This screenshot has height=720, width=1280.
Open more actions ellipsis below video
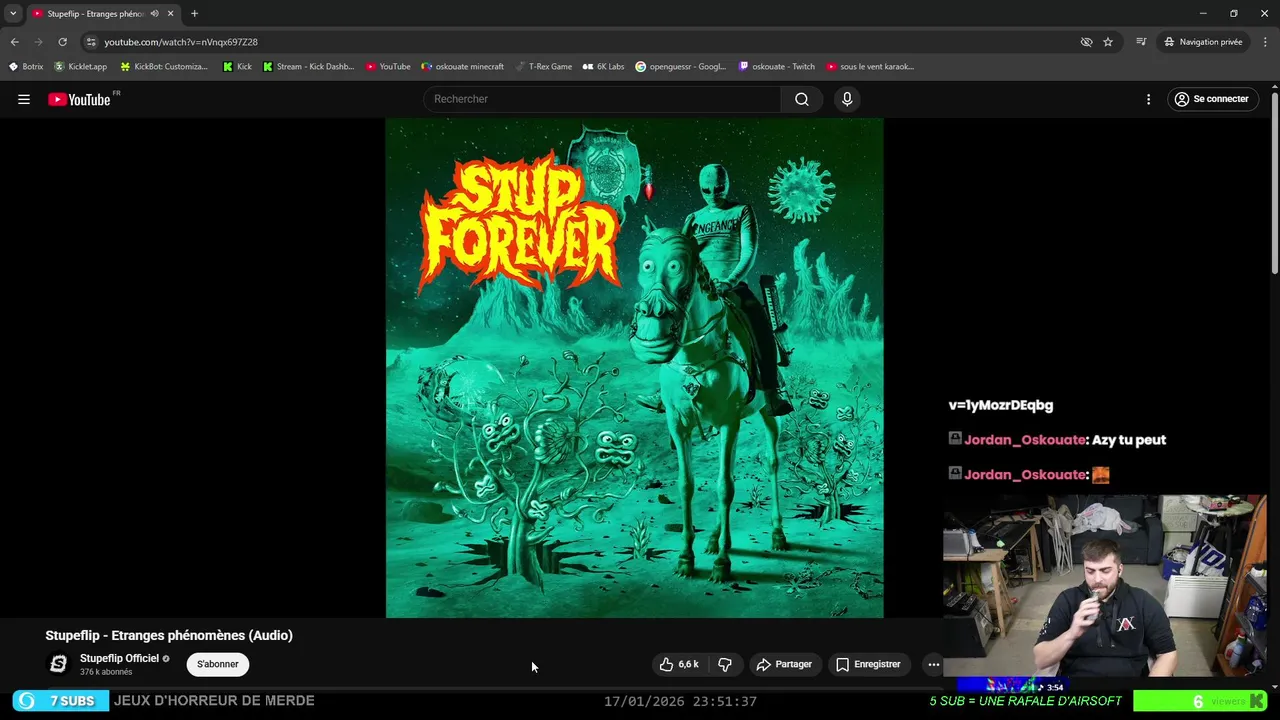[x=933, y=664]
